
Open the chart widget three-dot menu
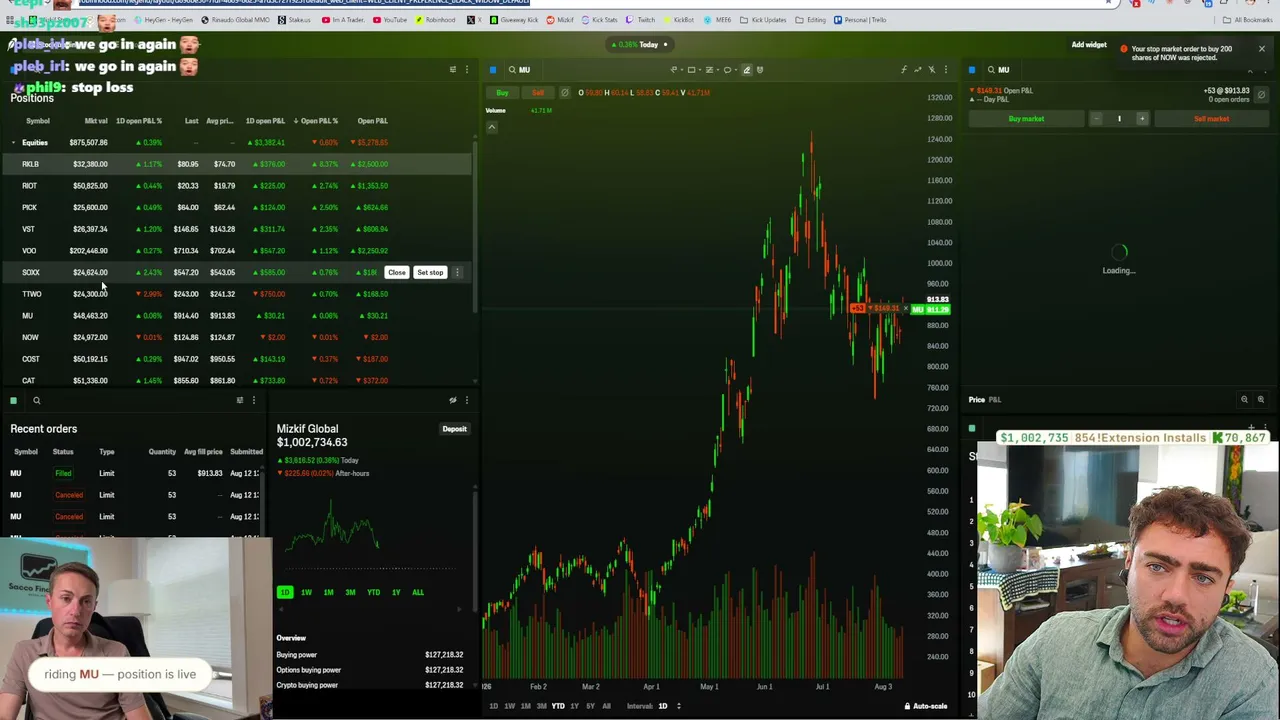(945, 70)
